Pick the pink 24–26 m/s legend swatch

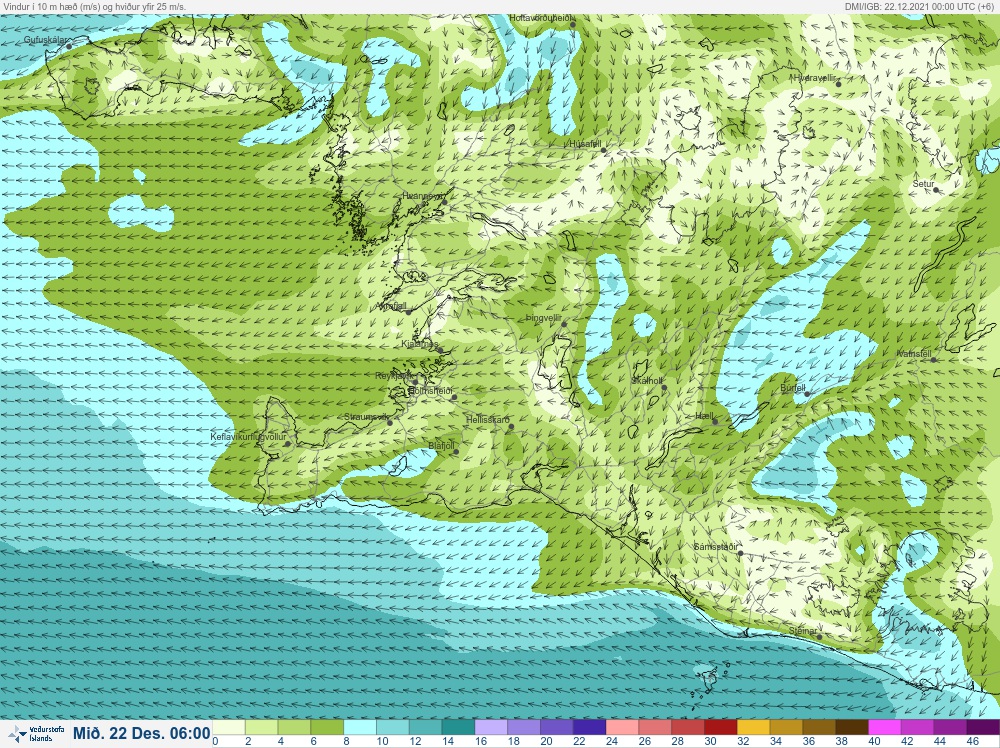pos(622,728)
